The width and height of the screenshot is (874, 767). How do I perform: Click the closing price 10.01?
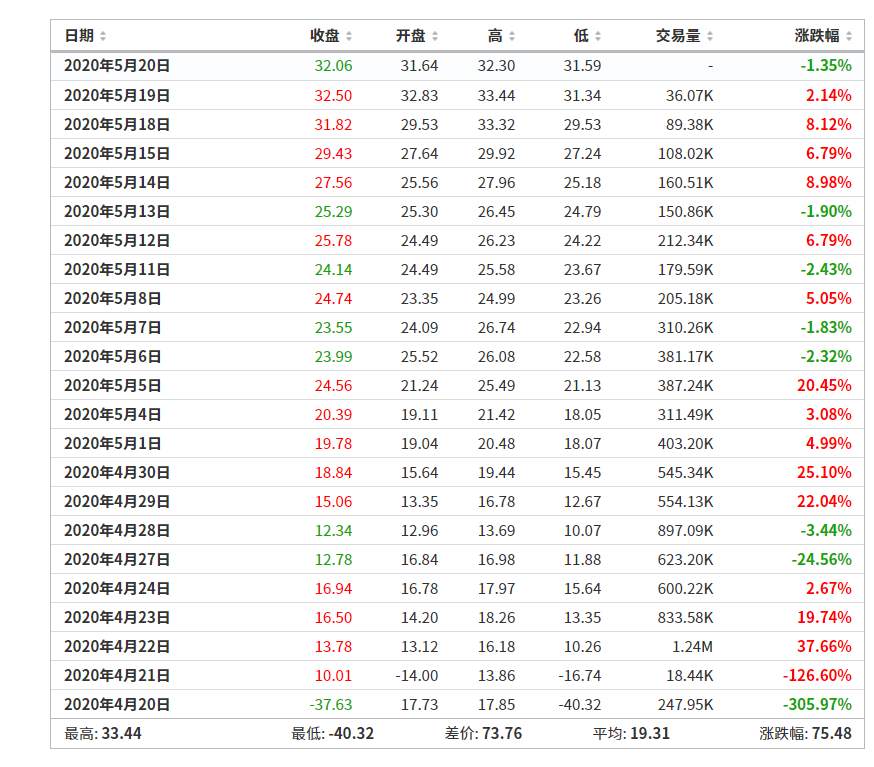[x=333, y=676]
